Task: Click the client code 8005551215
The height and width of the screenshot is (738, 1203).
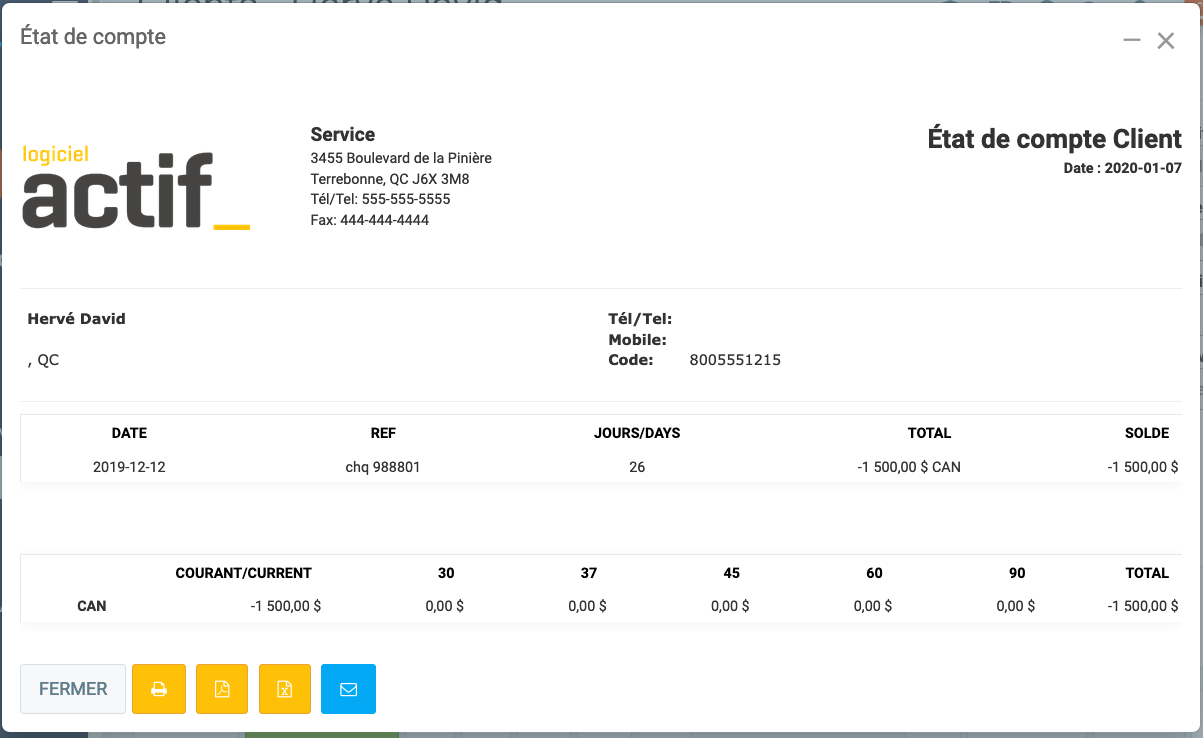Action: pyautogui.click(x=735, y=360)
